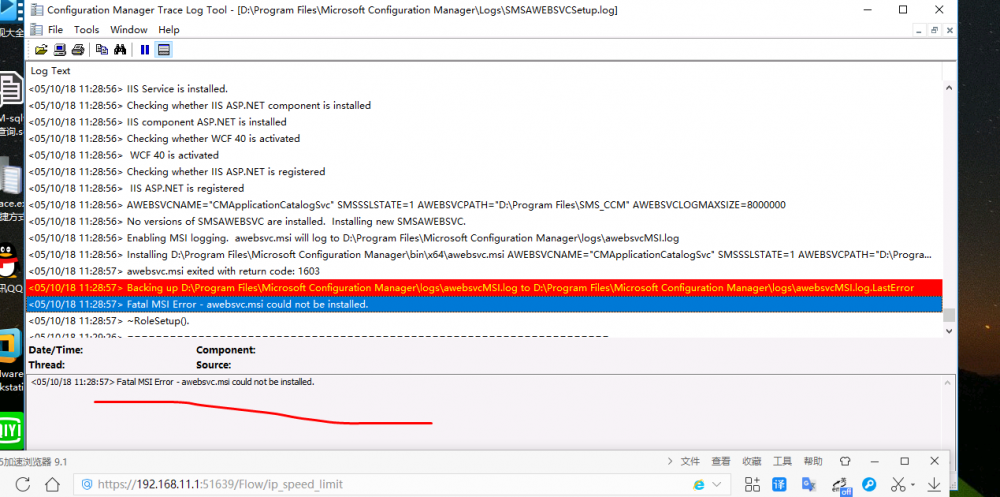This screenshot has width=1000, height=497.
Task: Open the browser extensions grid icon
Action: pyautogui.click(x=752, y=484)
